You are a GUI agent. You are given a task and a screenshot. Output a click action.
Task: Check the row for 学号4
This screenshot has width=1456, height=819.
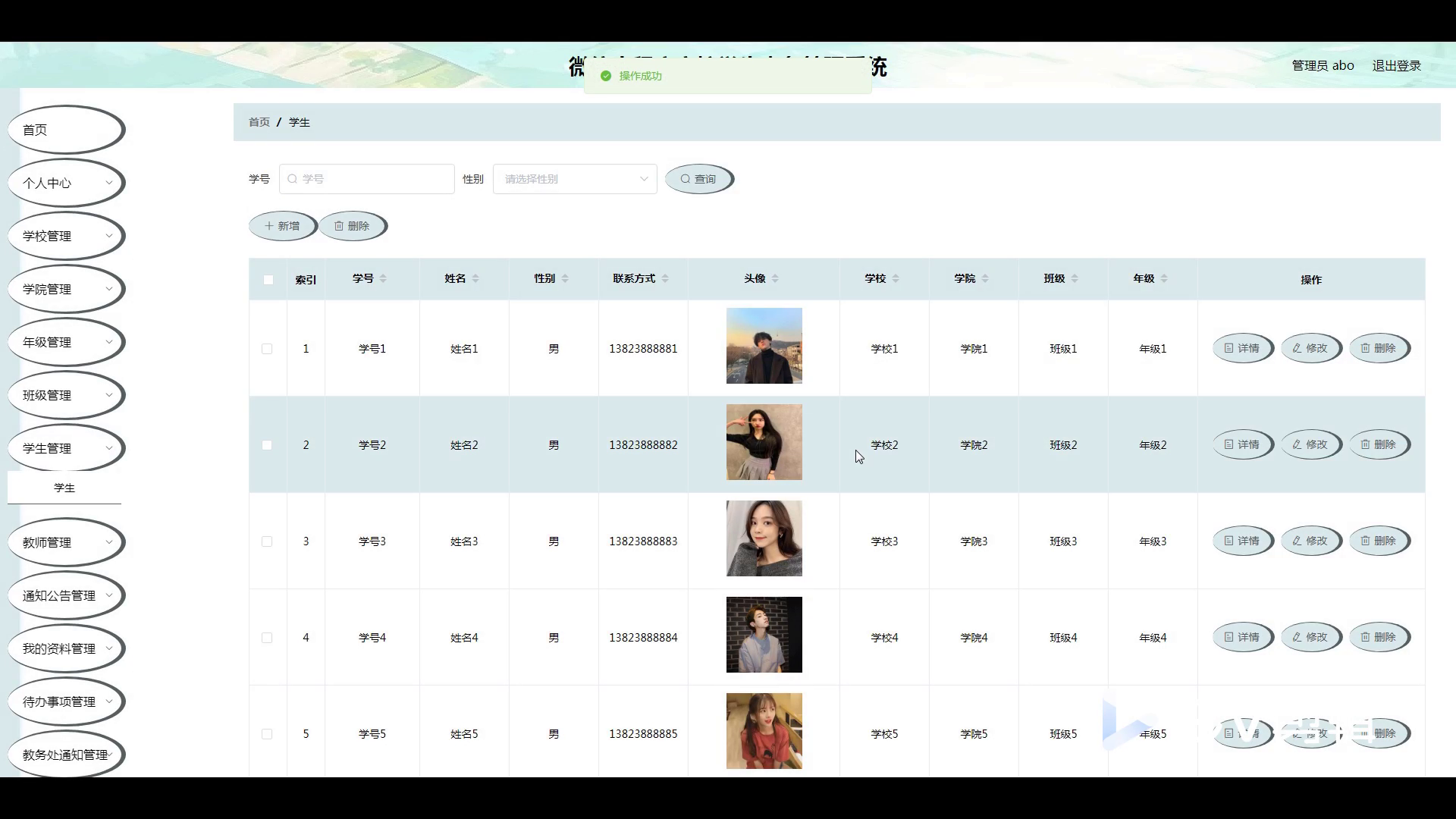pyautogui.click(x=267, y=638)
